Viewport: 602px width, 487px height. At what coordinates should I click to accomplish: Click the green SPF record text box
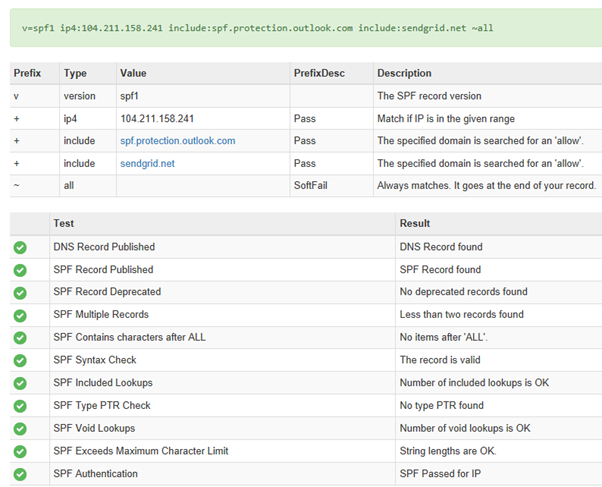(306, 28)
